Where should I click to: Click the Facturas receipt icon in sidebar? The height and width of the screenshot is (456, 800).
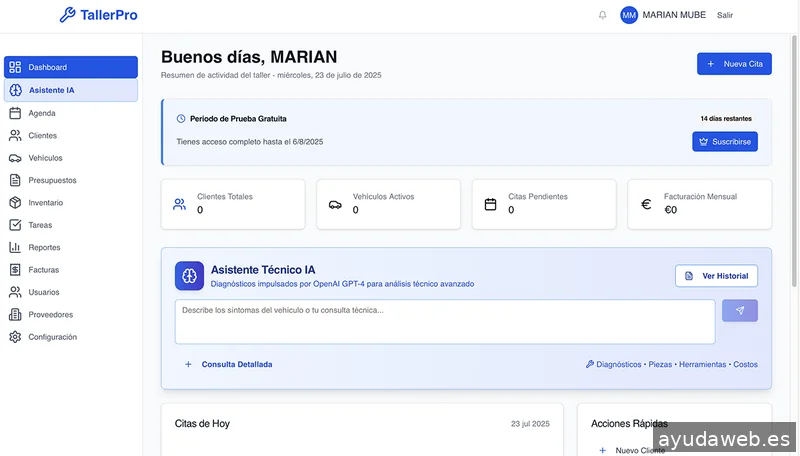click(15, 270)
